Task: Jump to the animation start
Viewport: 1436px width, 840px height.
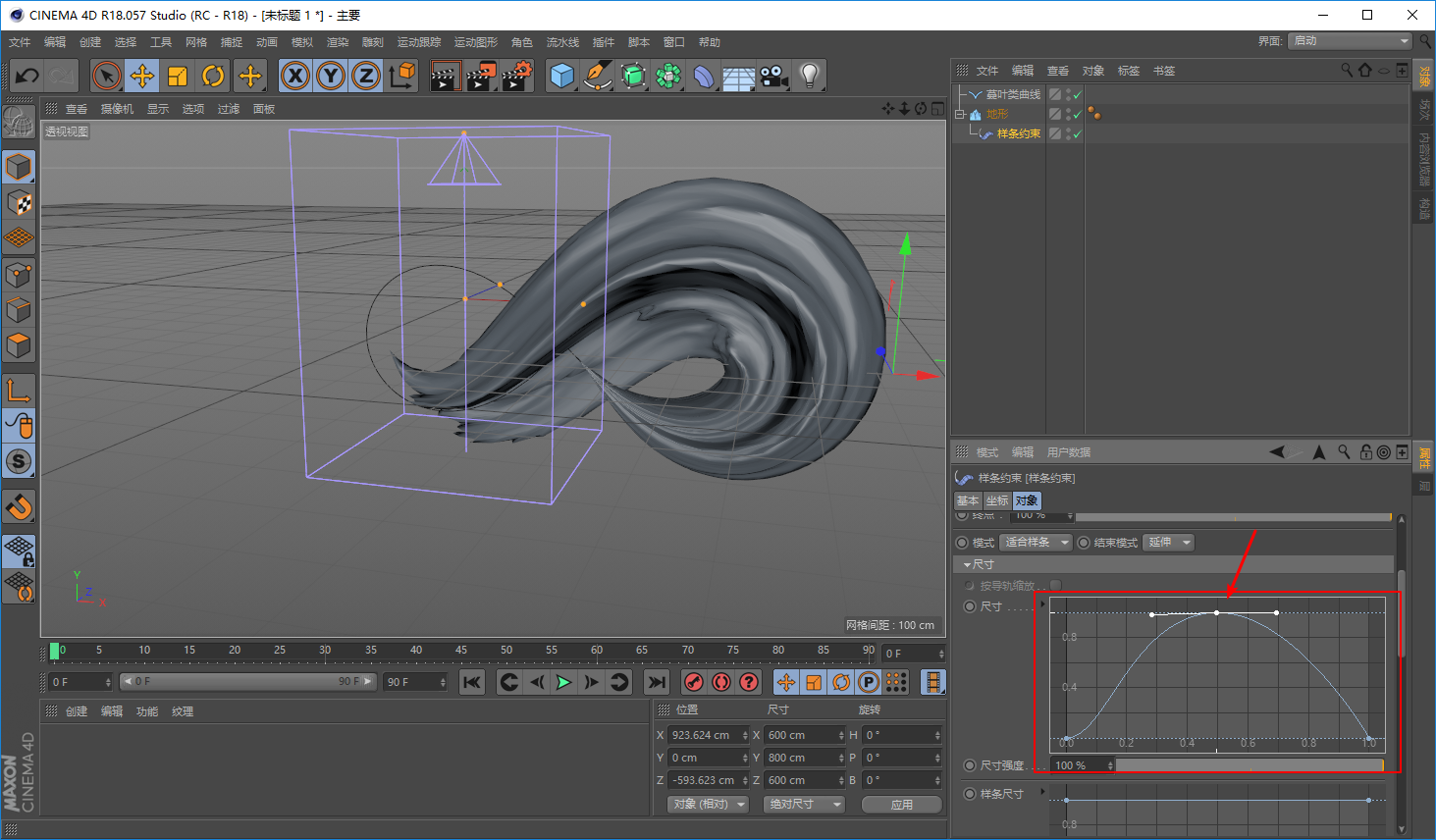Action: pos(472,682)
